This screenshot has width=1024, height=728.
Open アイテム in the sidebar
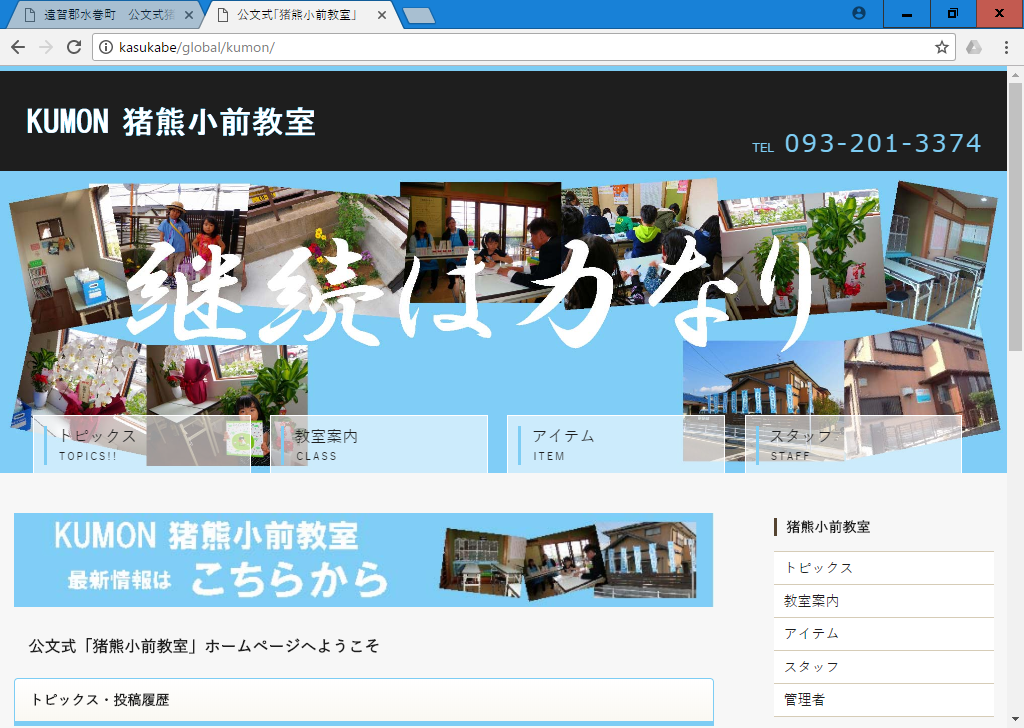coord(884,634)
